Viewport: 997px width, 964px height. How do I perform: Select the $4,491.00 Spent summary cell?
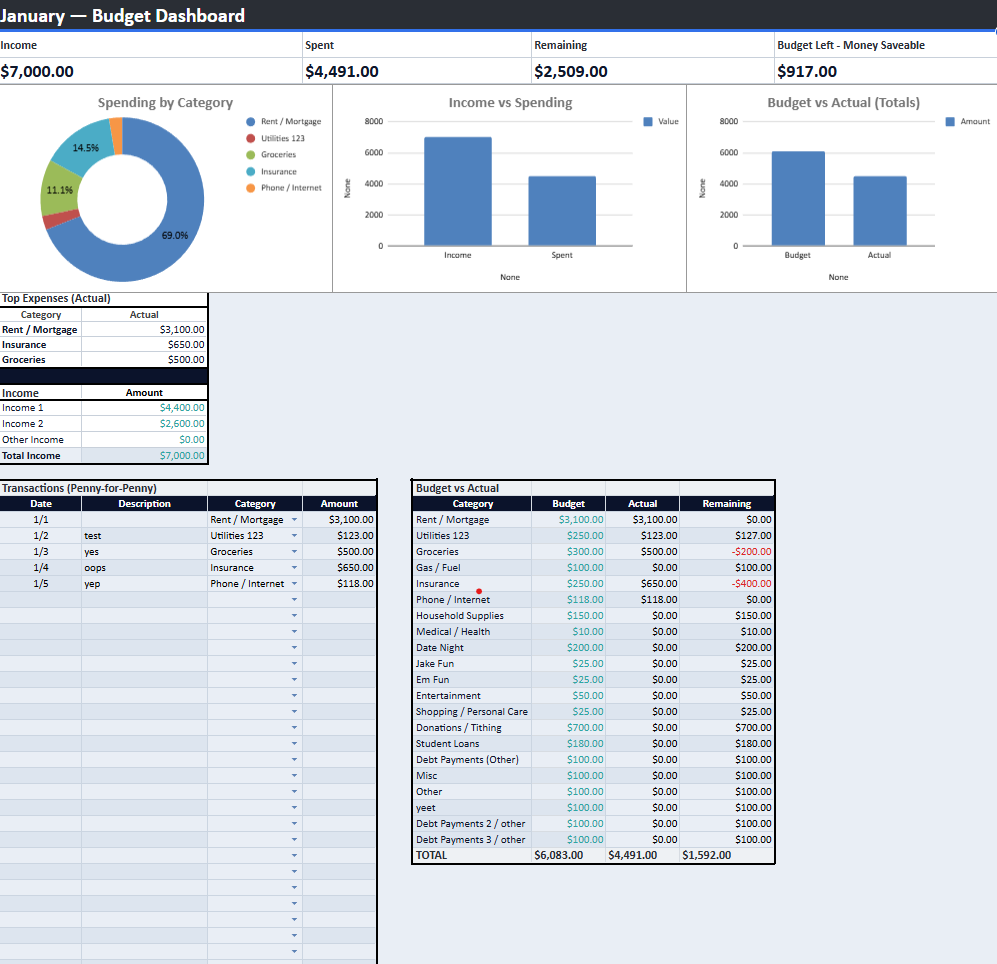(417, 71)
